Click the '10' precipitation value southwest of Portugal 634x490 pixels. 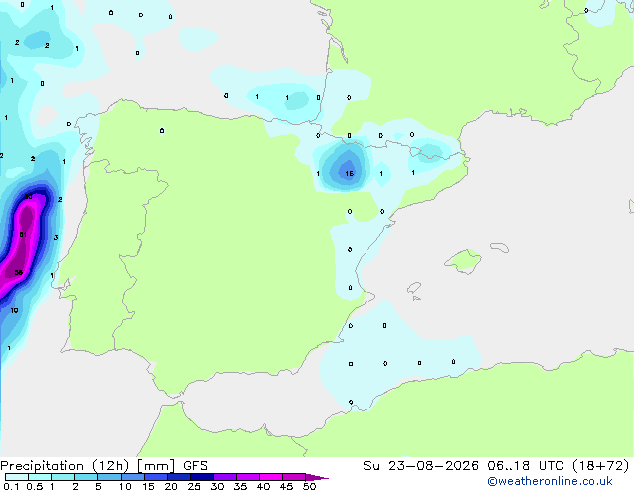click(14, 310)
